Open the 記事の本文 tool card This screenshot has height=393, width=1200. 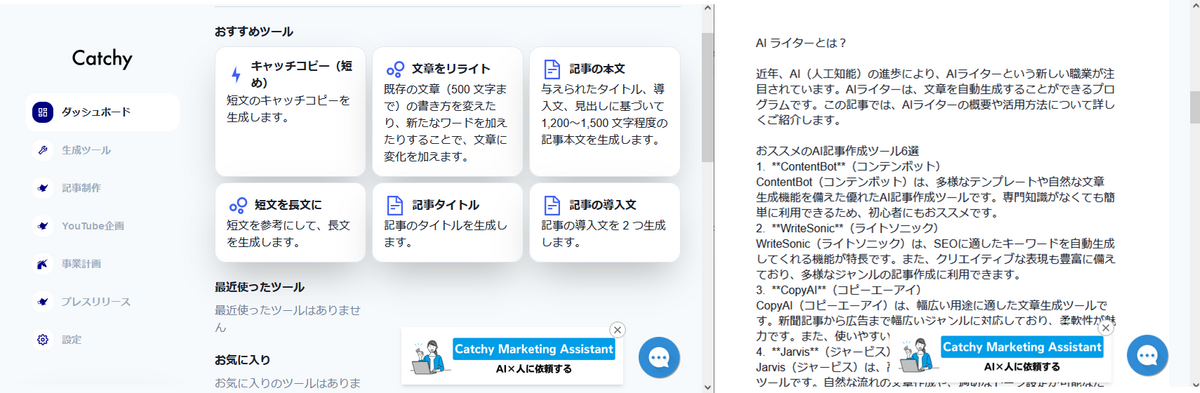(x=604, y=111)
